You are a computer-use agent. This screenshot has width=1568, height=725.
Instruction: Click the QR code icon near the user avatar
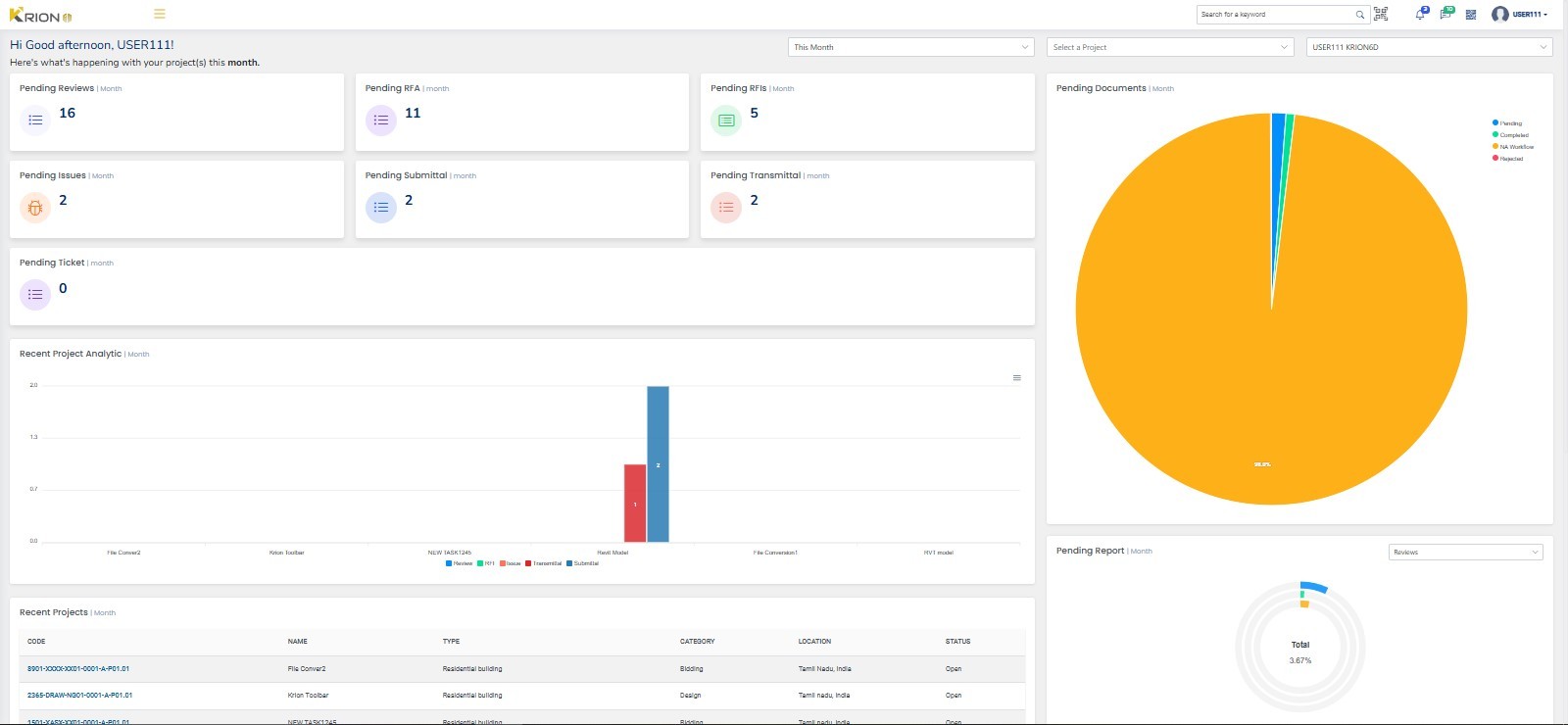pos(1471,15)
